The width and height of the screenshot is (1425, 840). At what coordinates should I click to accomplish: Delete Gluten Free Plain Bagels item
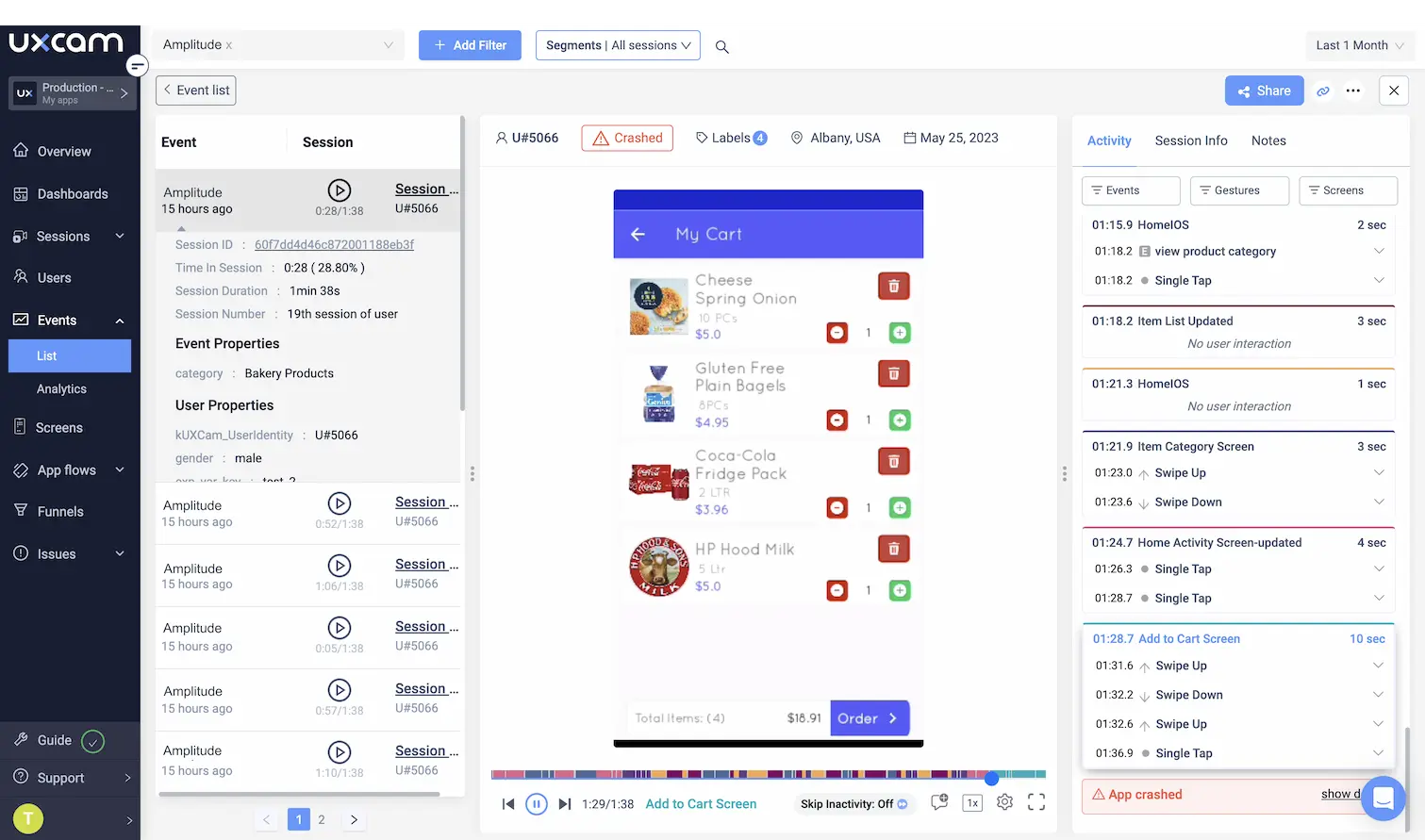click(x=894, y=373)
